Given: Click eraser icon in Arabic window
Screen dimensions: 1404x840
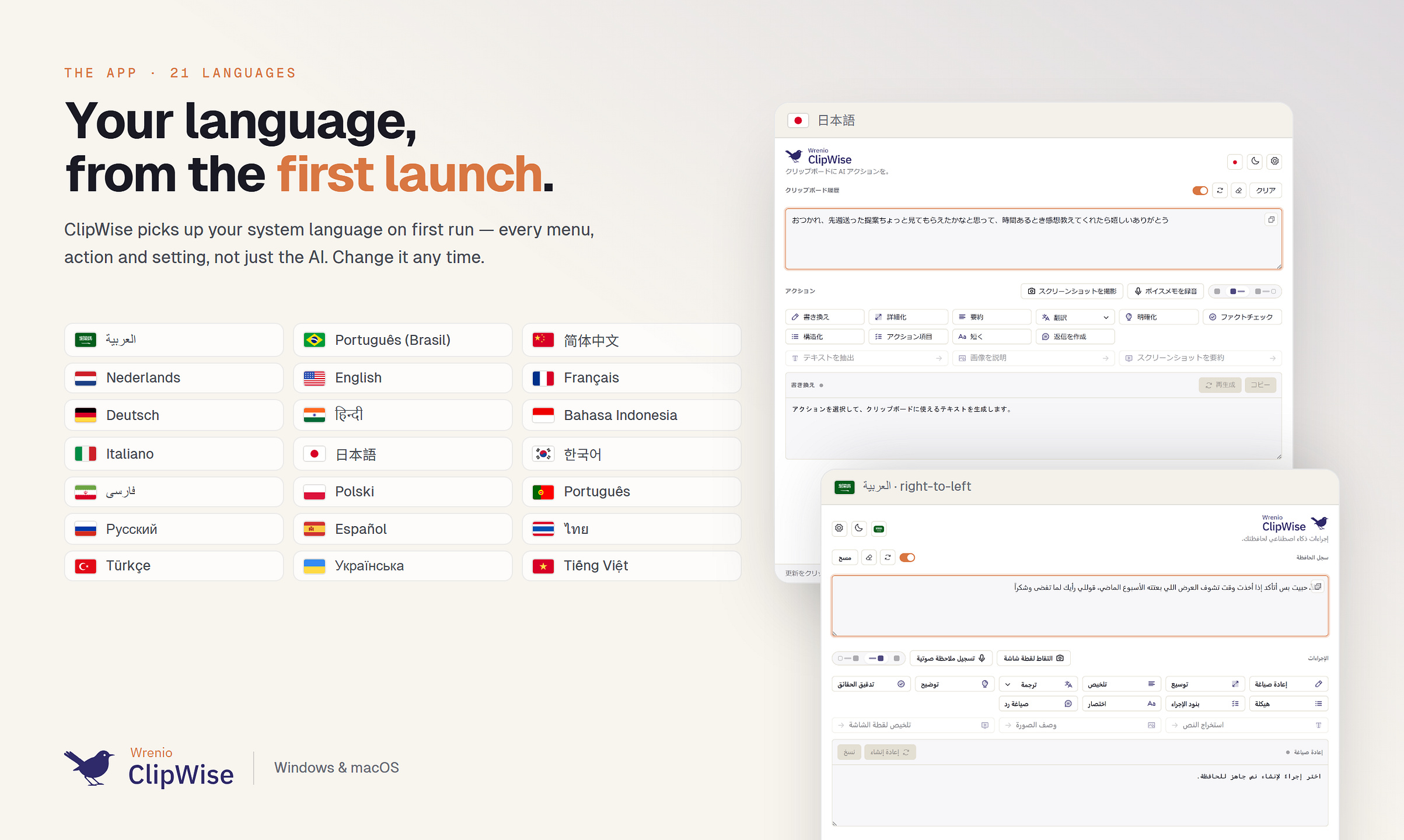Looking at the screenshot, I should (x=869, y=558).
